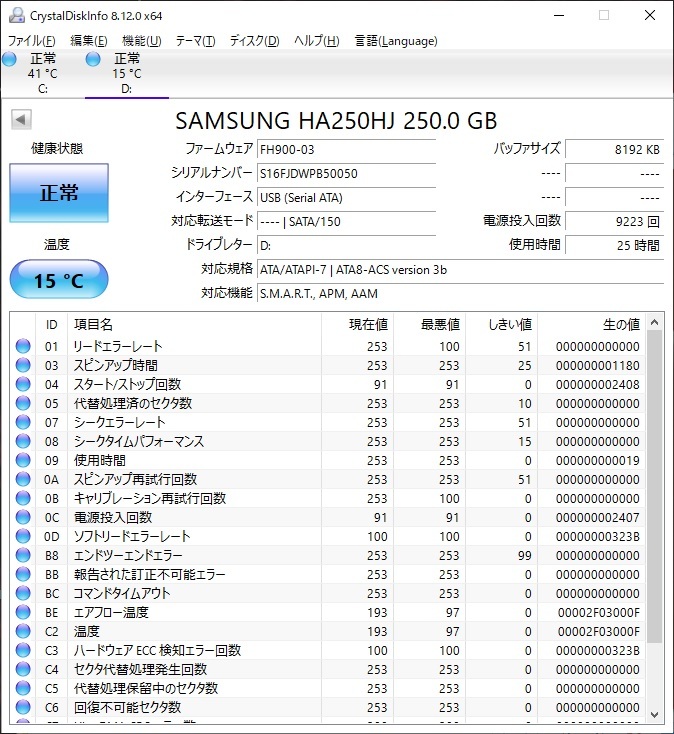Viewport: 674px width, 734px height.
Task: Click the status orb for 電源投入回数 row
Action: [23, 517]
